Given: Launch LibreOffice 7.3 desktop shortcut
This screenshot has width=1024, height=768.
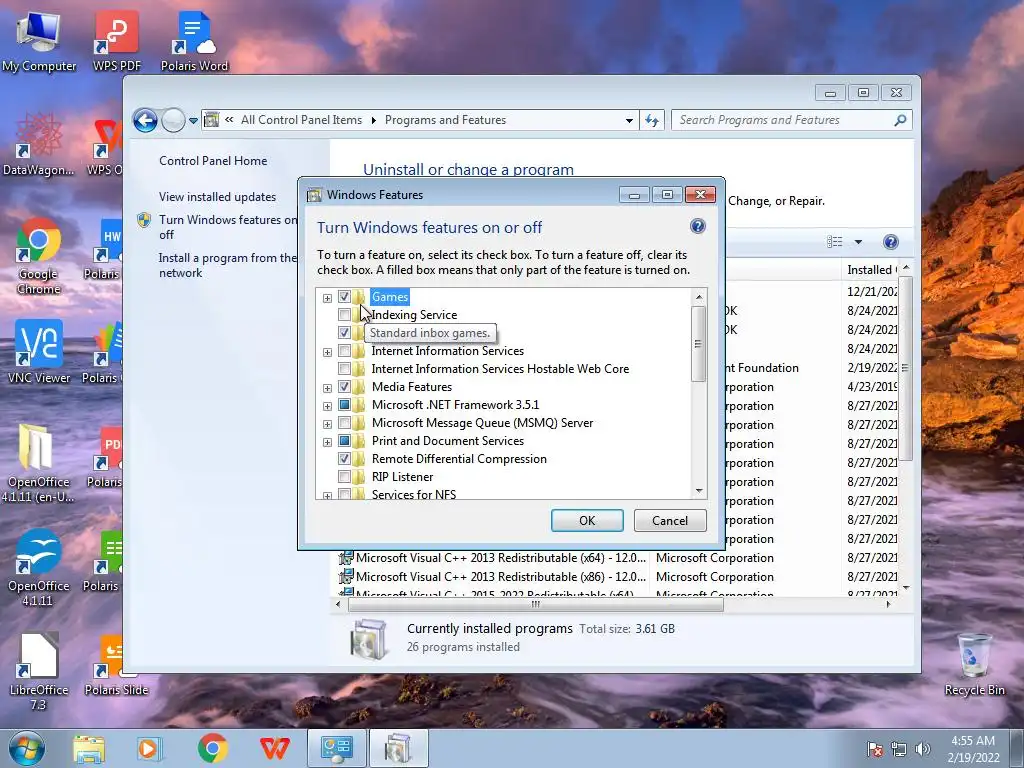Looking at the screenshot, I should [39, 673].
